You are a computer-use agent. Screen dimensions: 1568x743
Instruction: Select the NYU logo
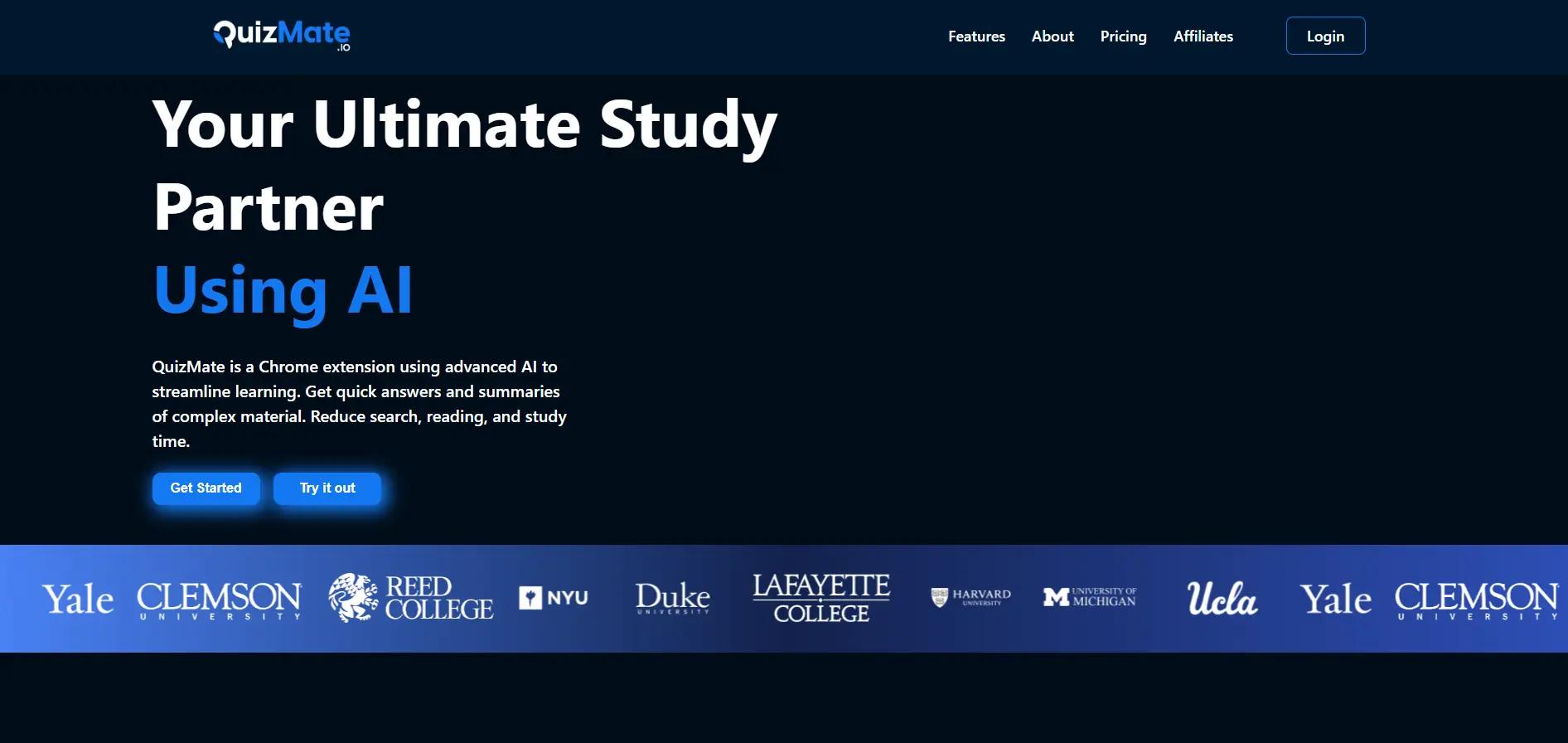tap(554, 598)
